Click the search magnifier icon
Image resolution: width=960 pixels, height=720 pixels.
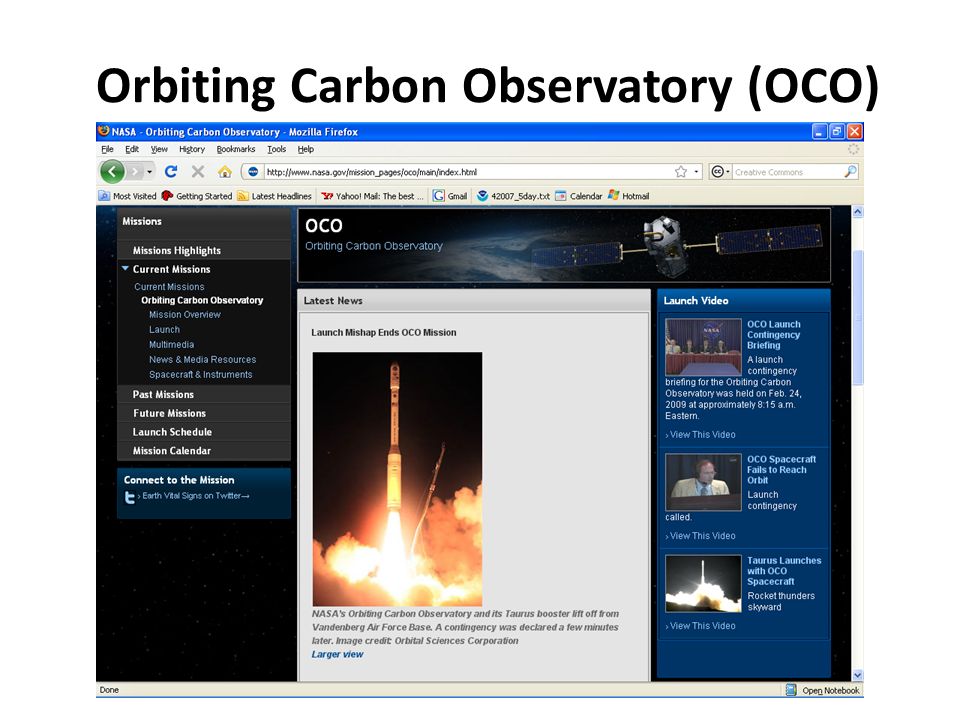(x=850, y=172)
